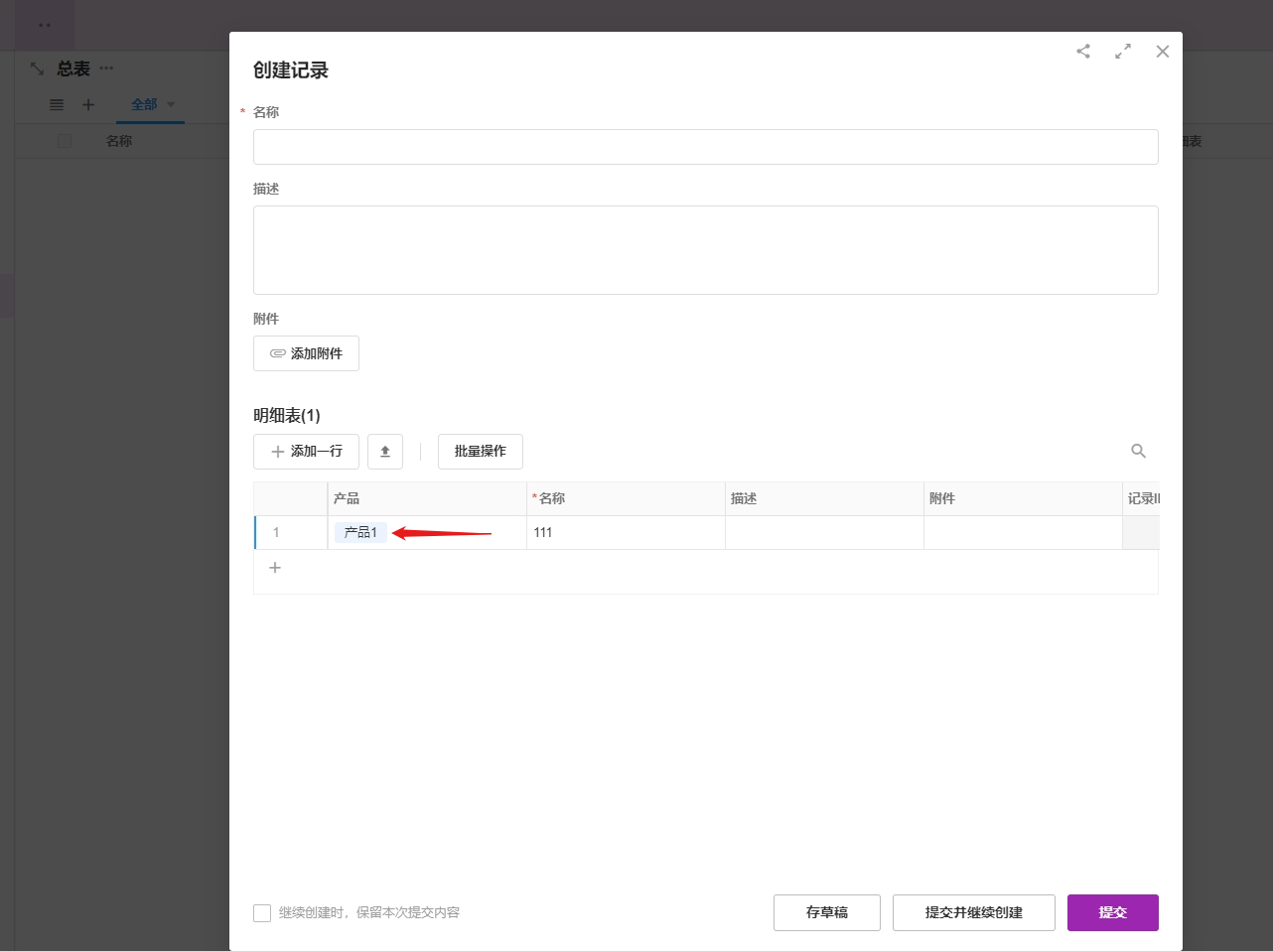The width and height of the screenshot is (1273, 952).
Task: Open the hamburger view list icon under 总表
Action: tap(57, 104)
